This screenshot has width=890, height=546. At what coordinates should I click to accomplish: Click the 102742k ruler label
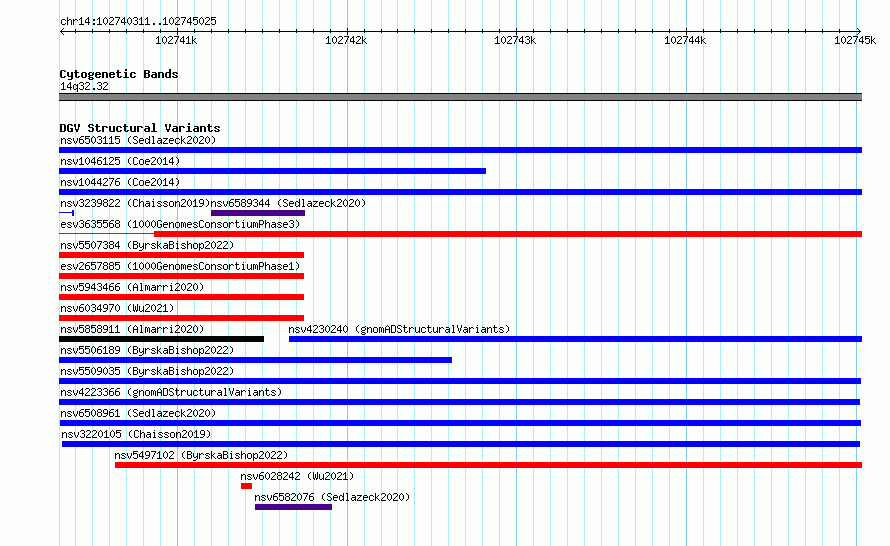pos(346,40)
